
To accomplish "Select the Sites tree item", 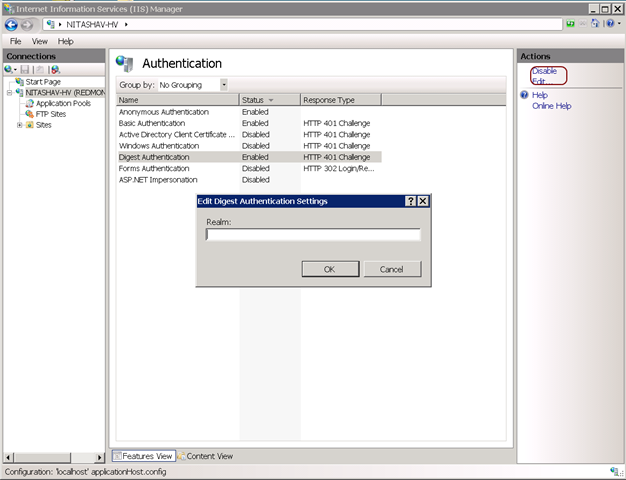I will pos(44,125).
